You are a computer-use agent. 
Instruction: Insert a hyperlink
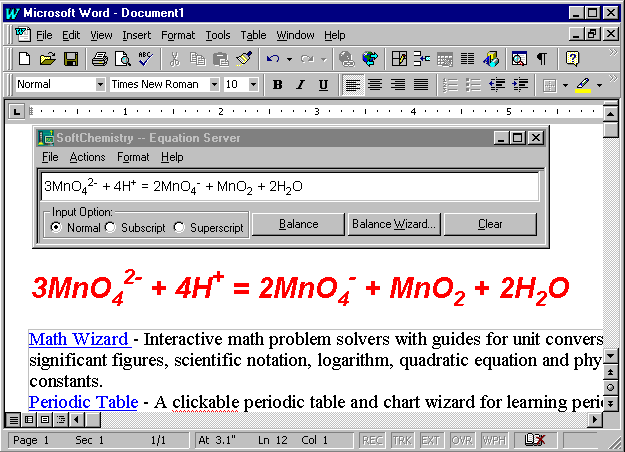click(x=346, y=59)
